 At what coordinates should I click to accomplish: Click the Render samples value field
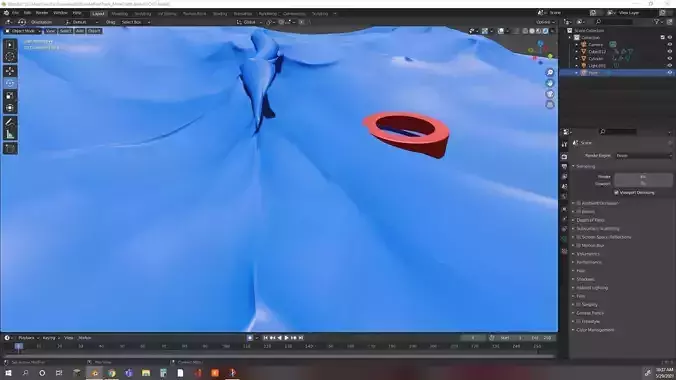[x=643, y=176]
